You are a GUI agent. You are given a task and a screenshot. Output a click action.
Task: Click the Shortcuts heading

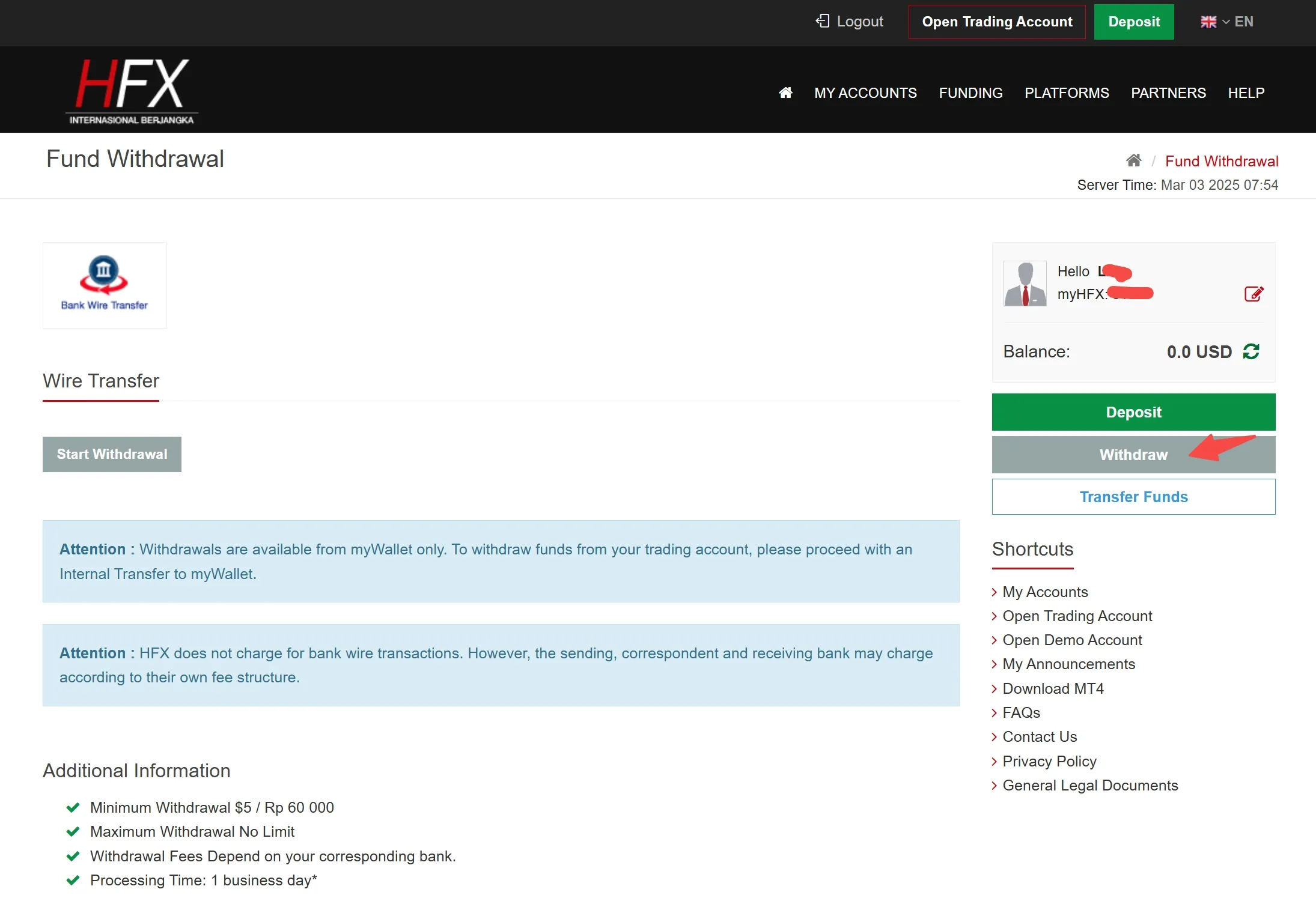[x=1032, y=549]
